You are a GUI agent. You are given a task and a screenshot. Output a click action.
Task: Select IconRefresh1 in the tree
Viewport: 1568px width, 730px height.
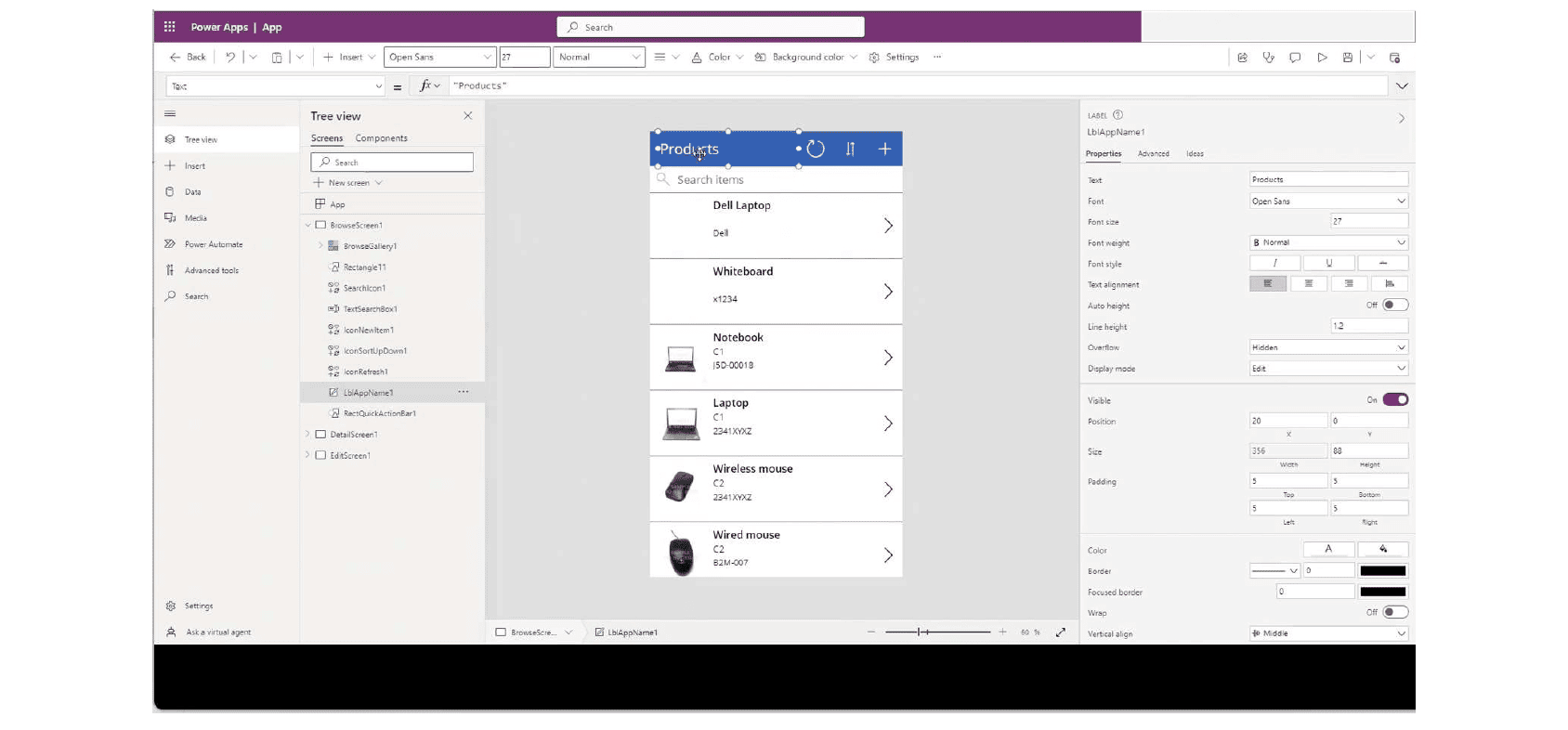pos(366,372)
